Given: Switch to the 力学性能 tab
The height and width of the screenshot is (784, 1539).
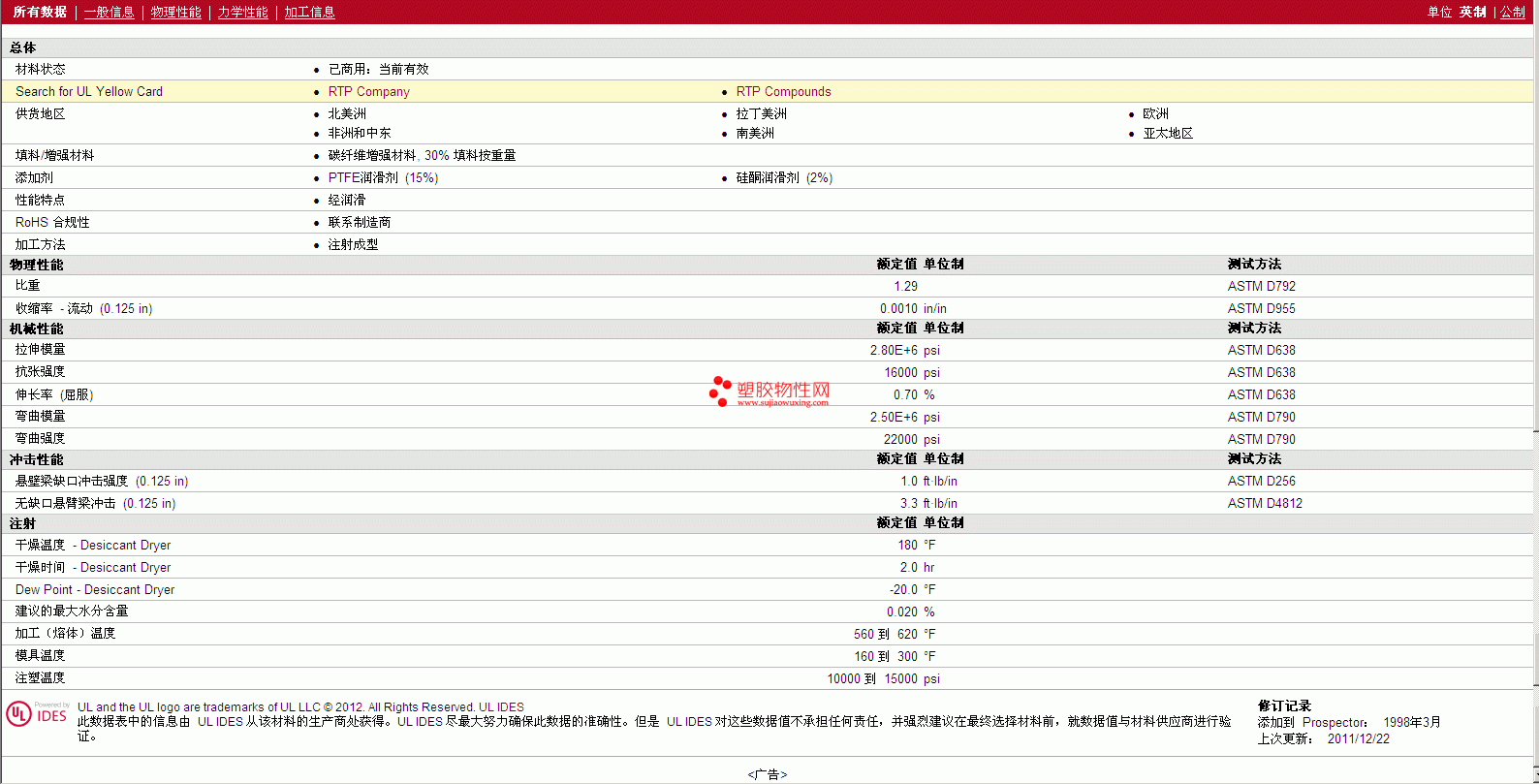Looking at the screenshot, I should click(x=242, y=12).
